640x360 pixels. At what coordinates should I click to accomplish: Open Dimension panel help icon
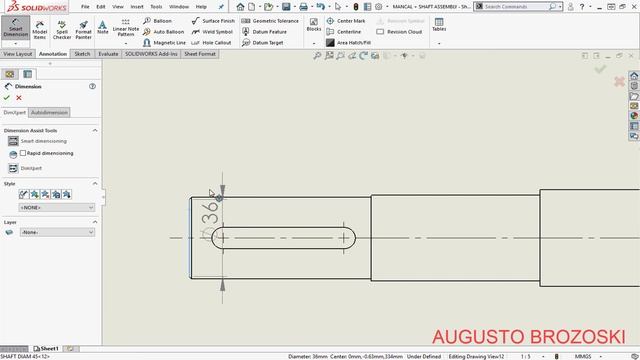tap(92, 86)
